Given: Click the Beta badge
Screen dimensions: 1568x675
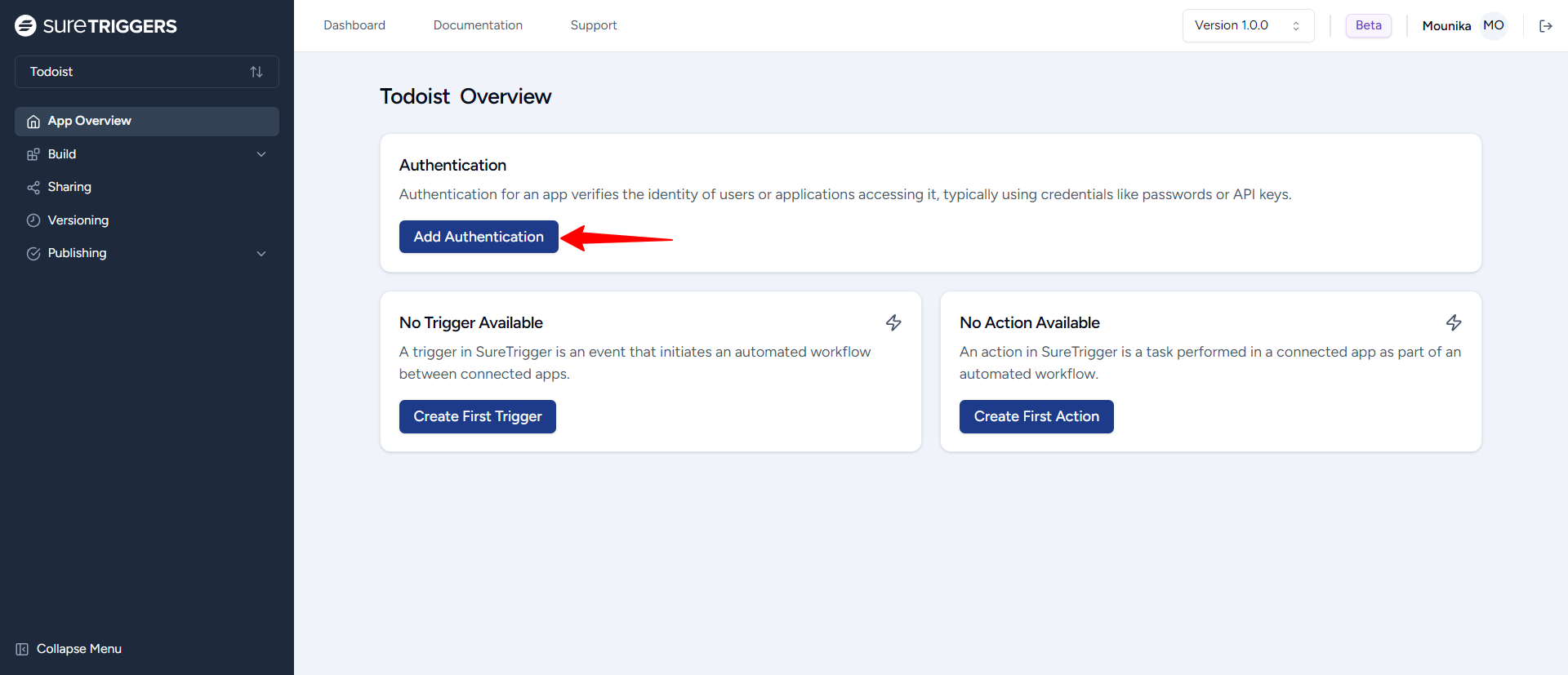Looking at the screenshot, I should coord(1368,25).
